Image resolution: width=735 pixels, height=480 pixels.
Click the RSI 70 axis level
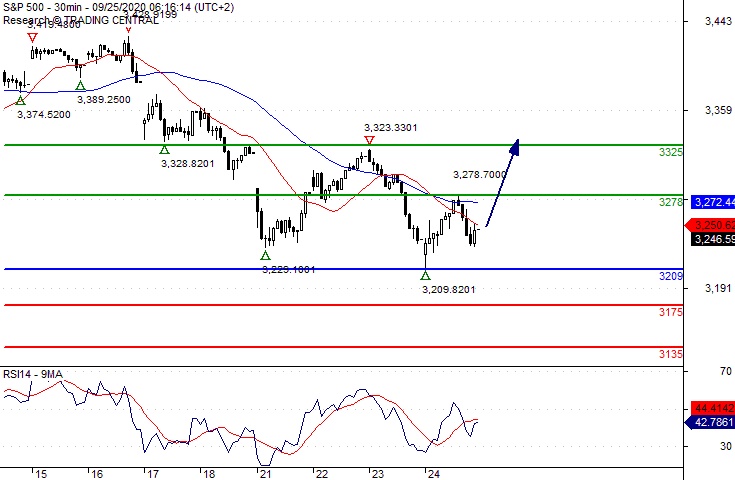[726, 371]
